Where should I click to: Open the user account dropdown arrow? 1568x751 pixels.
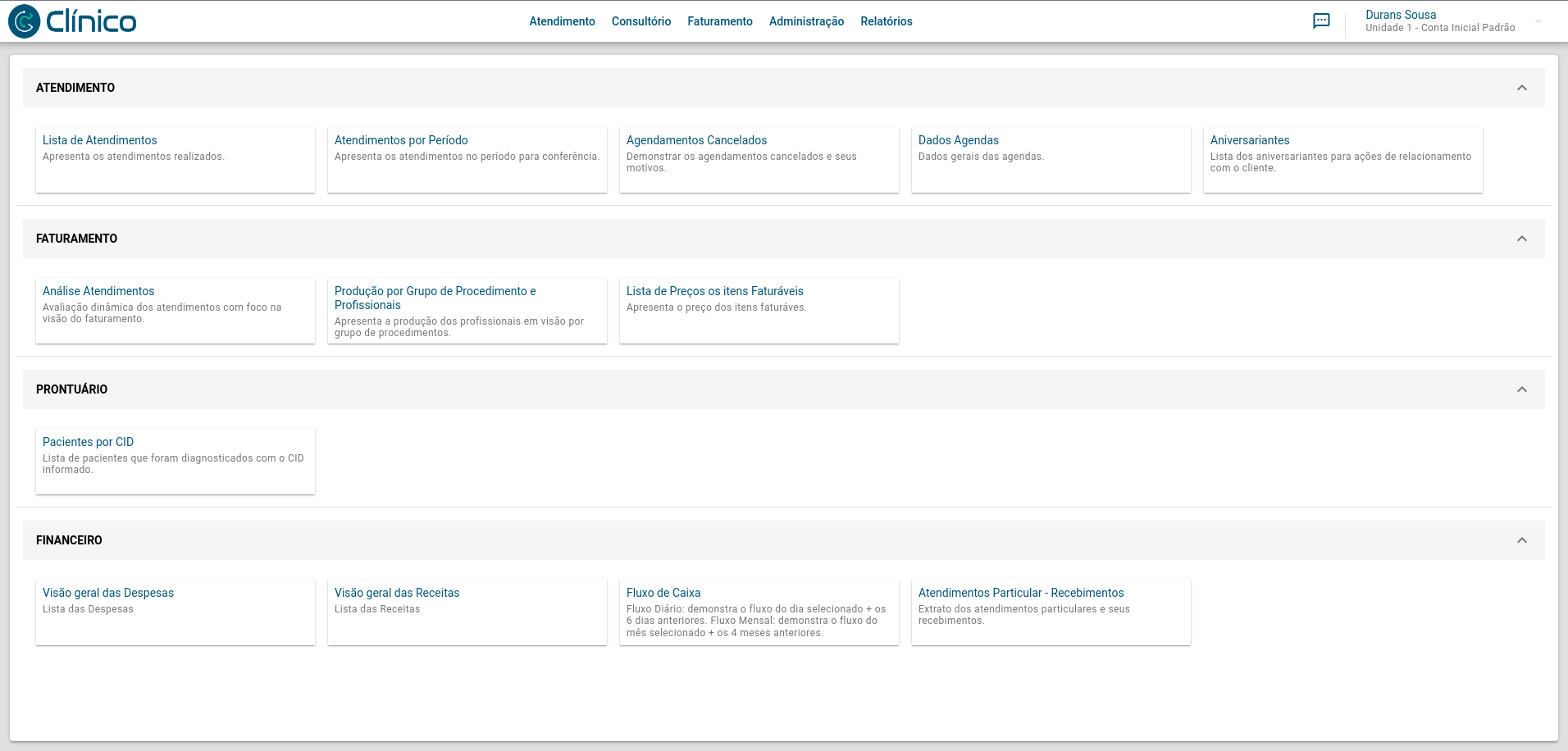(x=1538, y=21)
